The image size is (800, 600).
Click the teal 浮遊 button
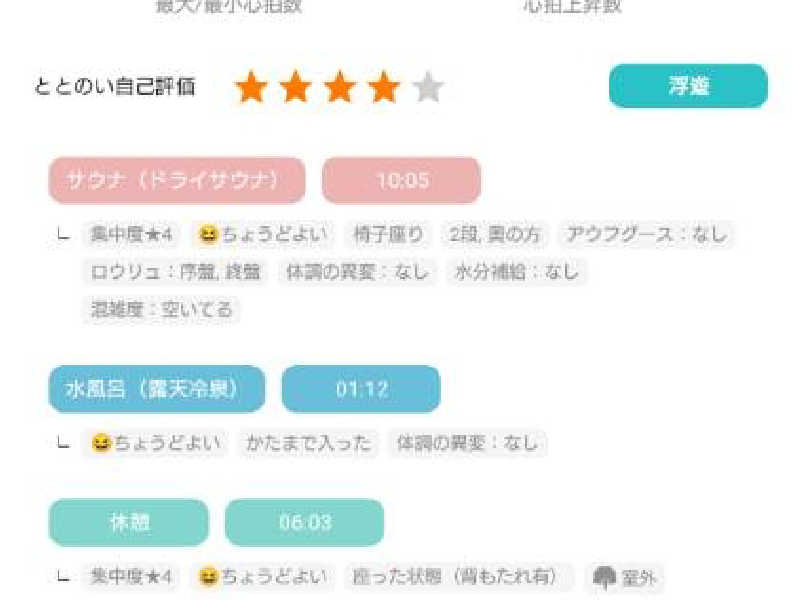(x=688, y=86)
